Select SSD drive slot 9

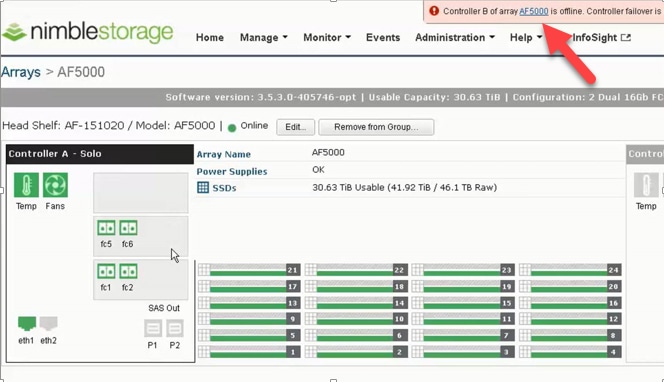pos(249,319)
